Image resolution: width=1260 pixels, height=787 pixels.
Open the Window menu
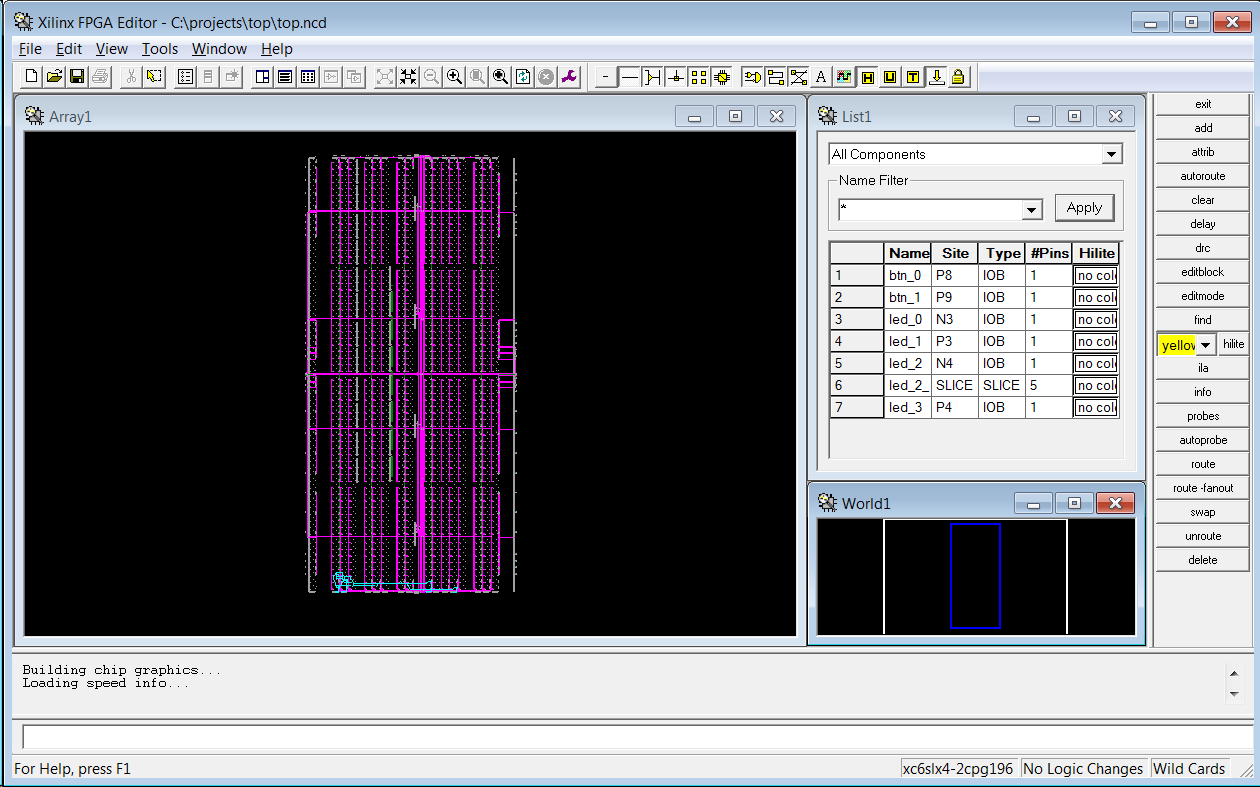tap(219, 48)
